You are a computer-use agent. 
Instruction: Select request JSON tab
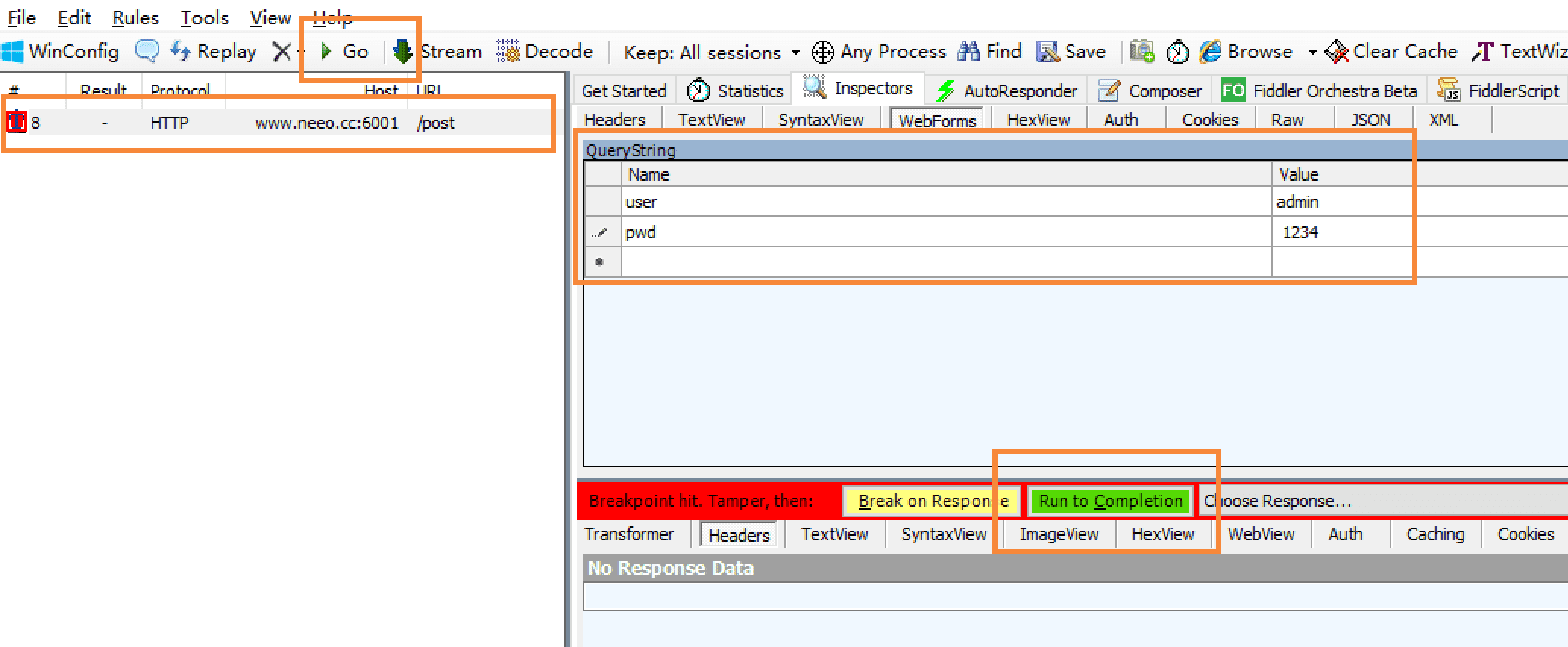click(1370, 120)
